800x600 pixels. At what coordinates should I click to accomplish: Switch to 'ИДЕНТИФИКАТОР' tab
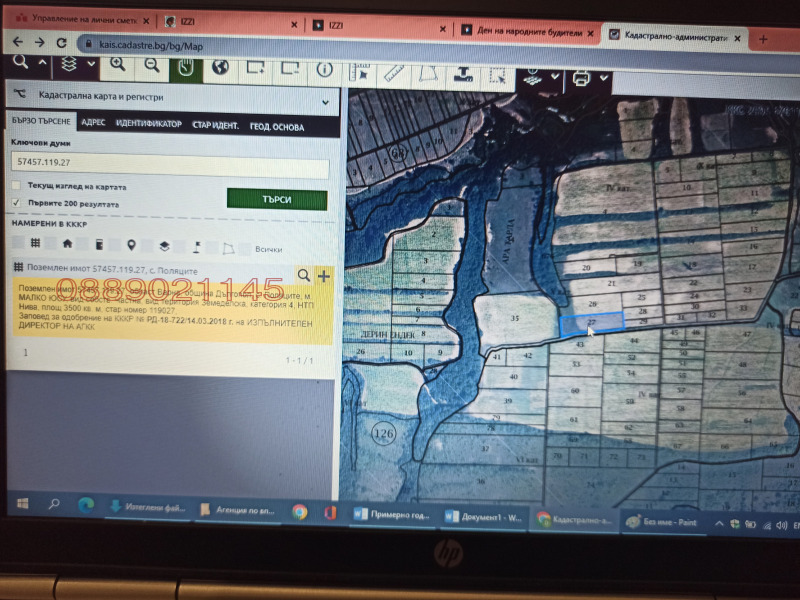[148, 124]
